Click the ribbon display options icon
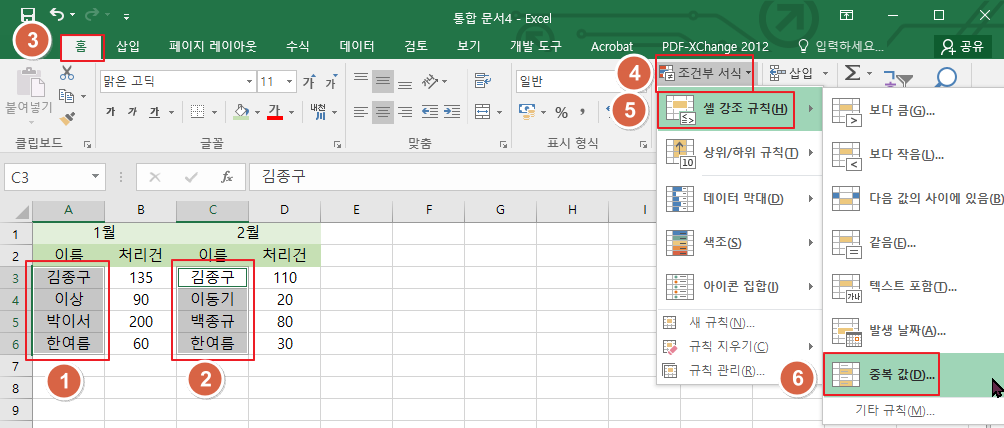 coord(846,15)
